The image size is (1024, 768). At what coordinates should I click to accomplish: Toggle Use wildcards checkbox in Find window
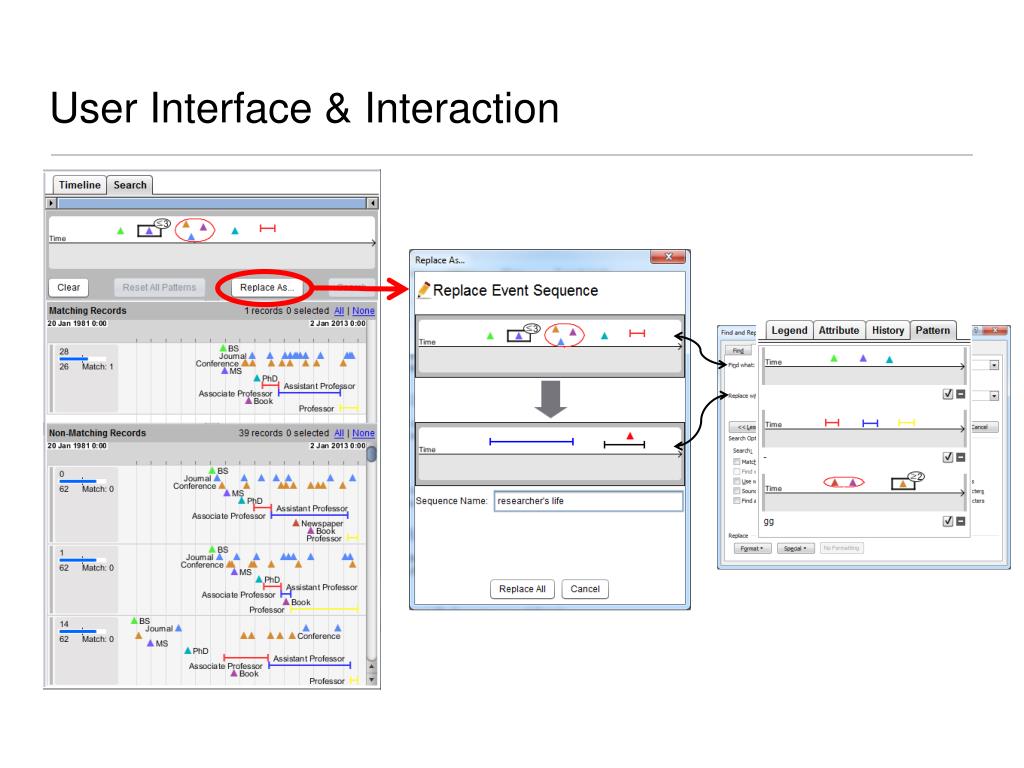737,481
